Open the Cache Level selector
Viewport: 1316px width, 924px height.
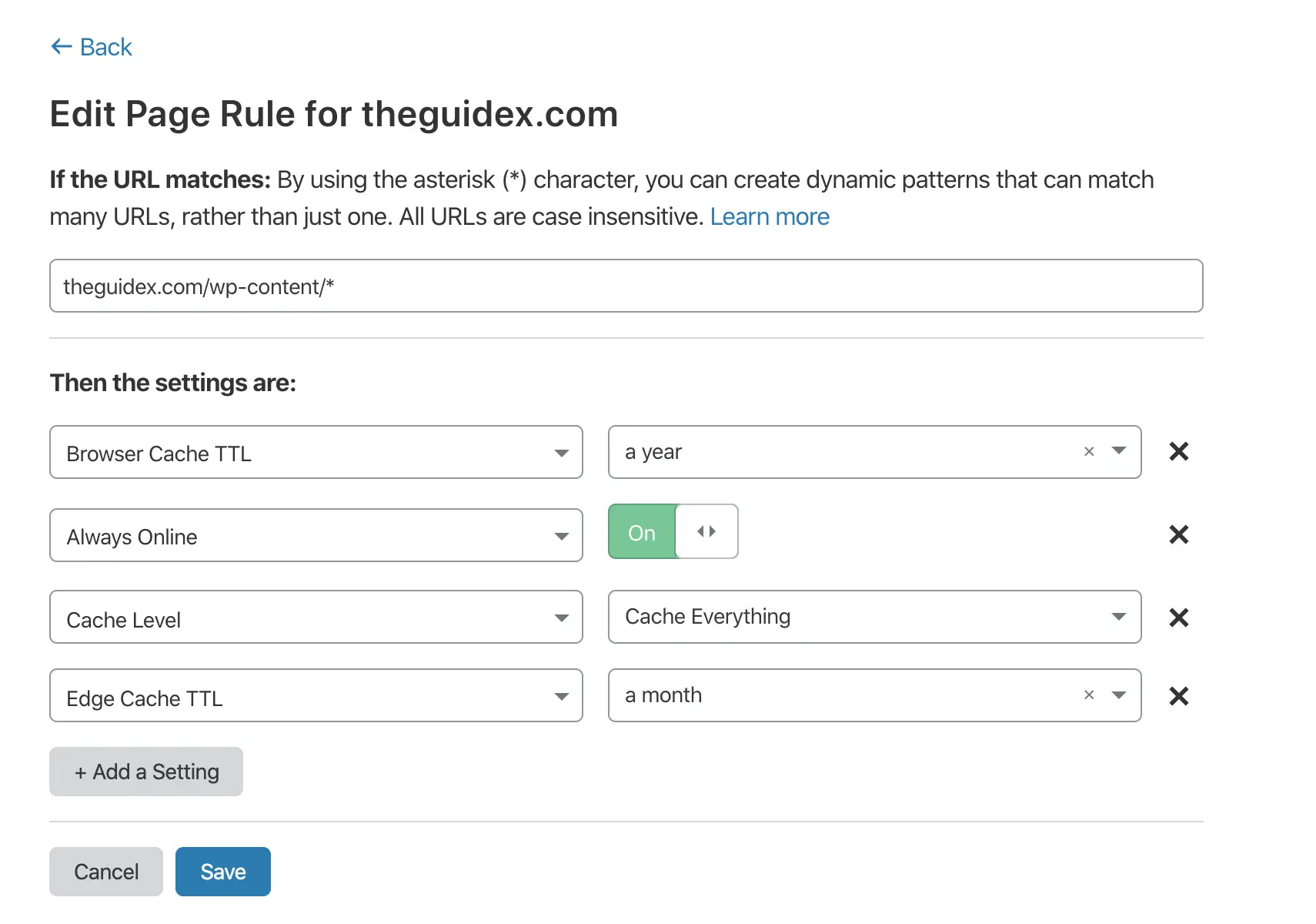click(x=562, y=618)
